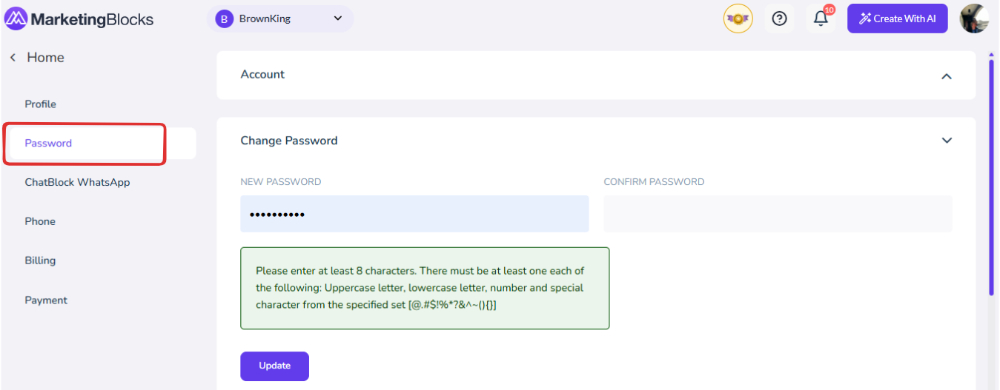Go to Phone settings
This screenshot has height=390, width=1000.
click(40, 222)
